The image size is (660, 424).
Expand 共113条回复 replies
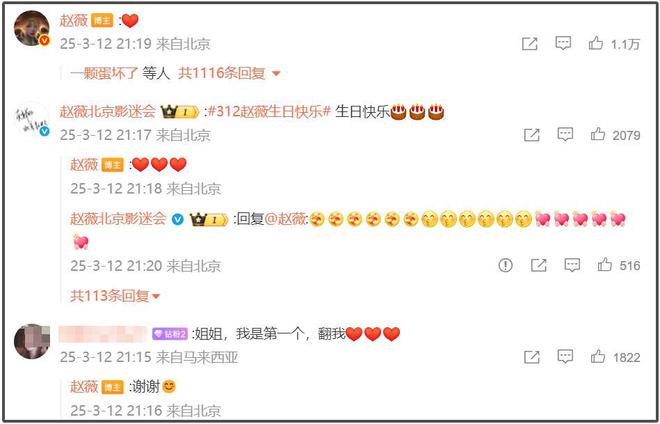tap(115, 296)
